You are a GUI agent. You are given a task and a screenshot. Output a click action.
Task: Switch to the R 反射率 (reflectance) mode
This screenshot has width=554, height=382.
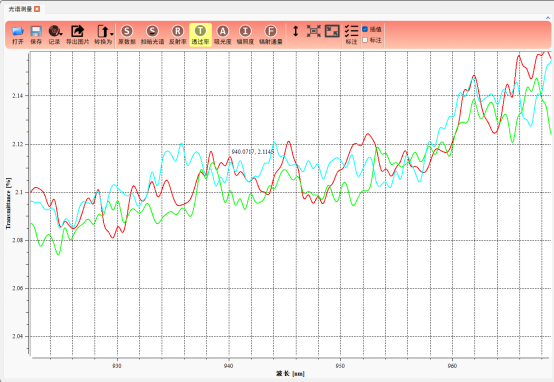coord(177,35)
